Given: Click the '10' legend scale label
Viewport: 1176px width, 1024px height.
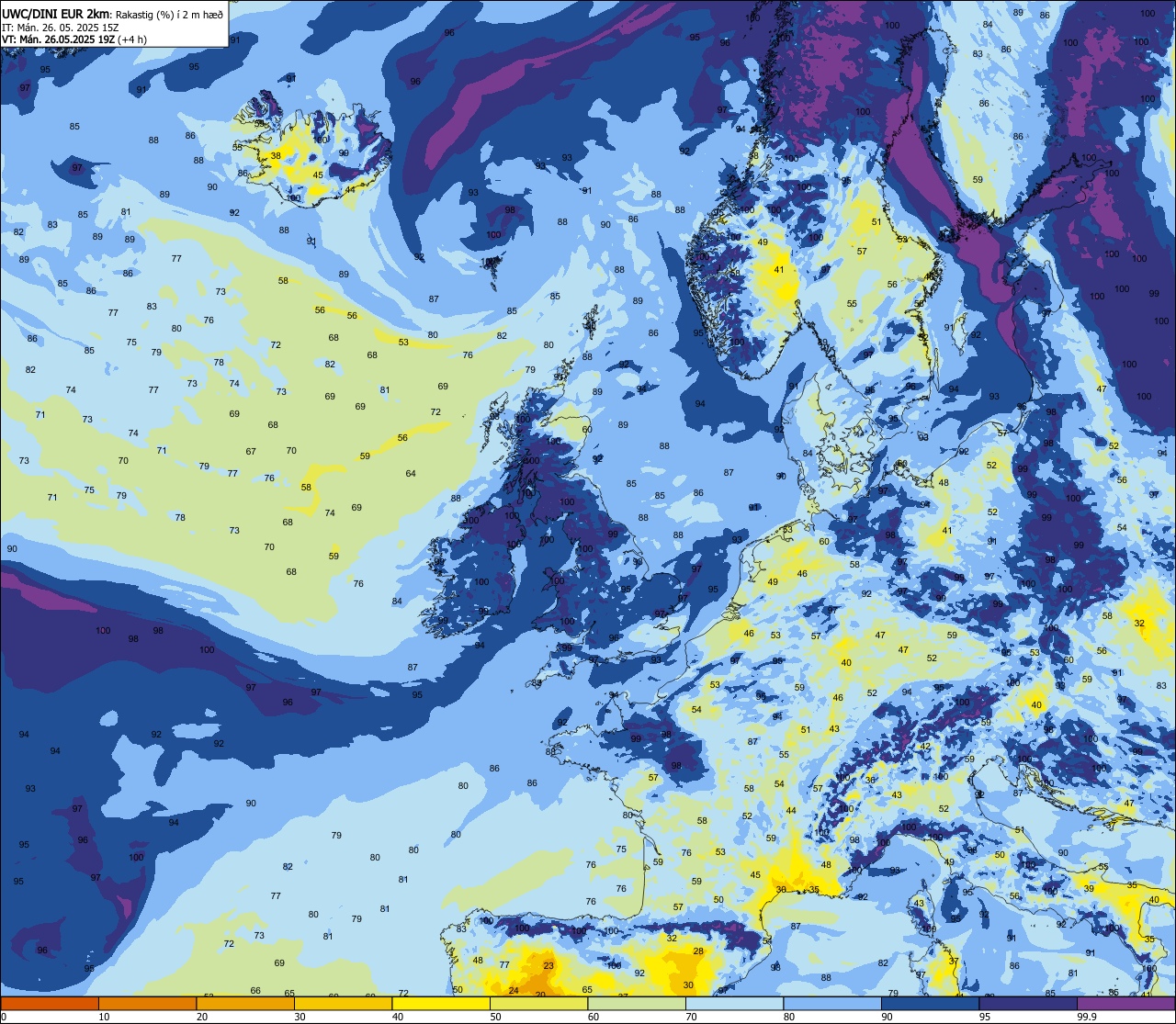Looking at the screenshot, I should (x=105, y=1017).
